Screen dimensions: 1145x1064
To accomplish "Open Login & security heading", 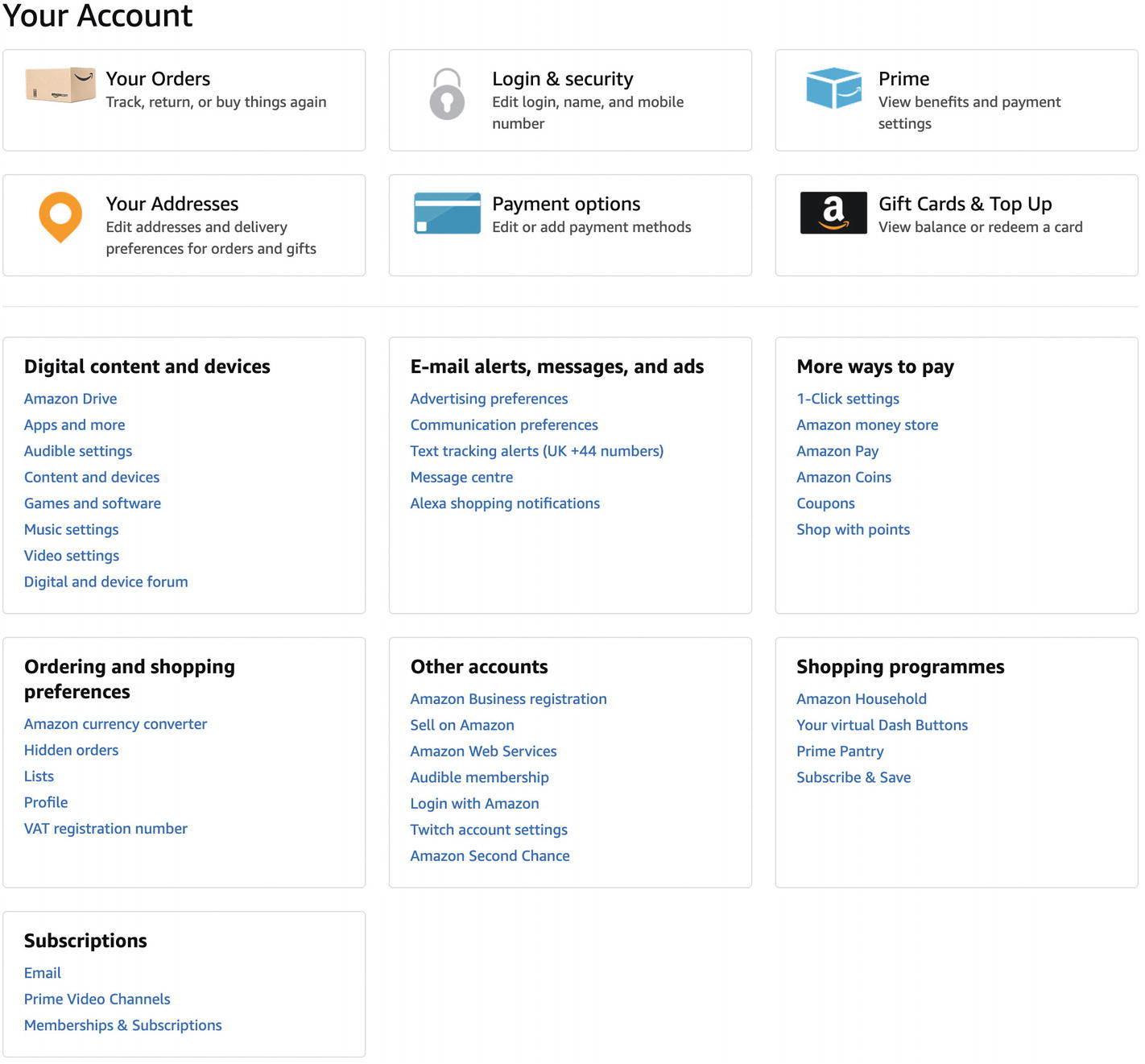I will coord(563,79).
